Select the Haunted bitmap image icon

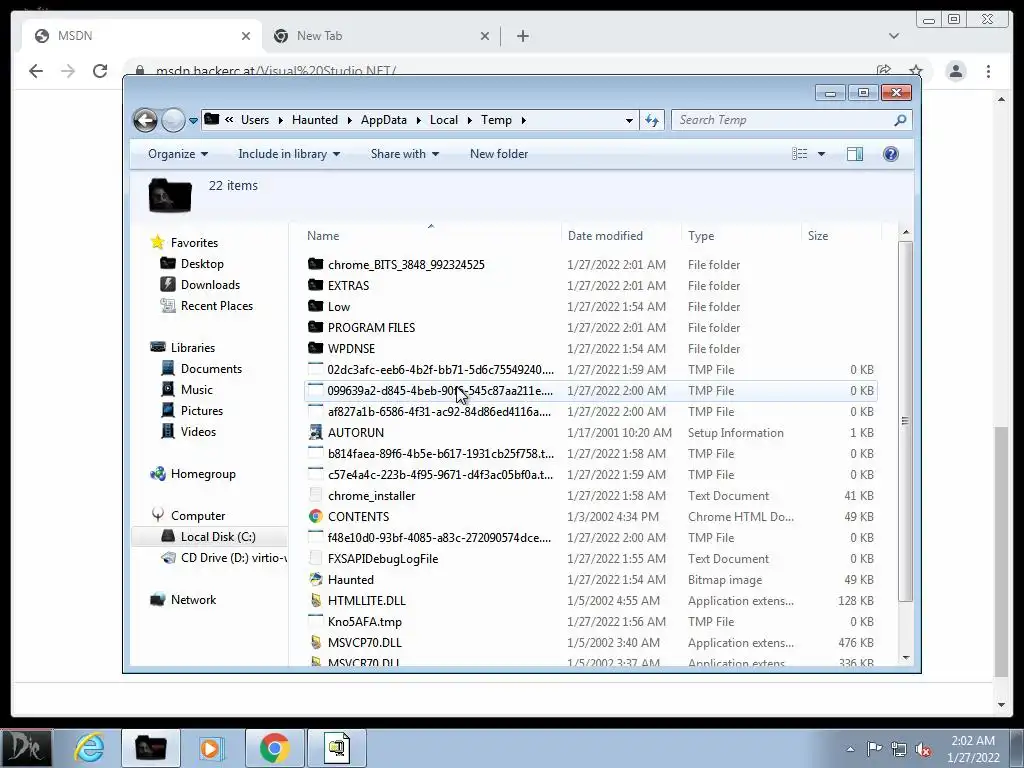pos(315,579)
